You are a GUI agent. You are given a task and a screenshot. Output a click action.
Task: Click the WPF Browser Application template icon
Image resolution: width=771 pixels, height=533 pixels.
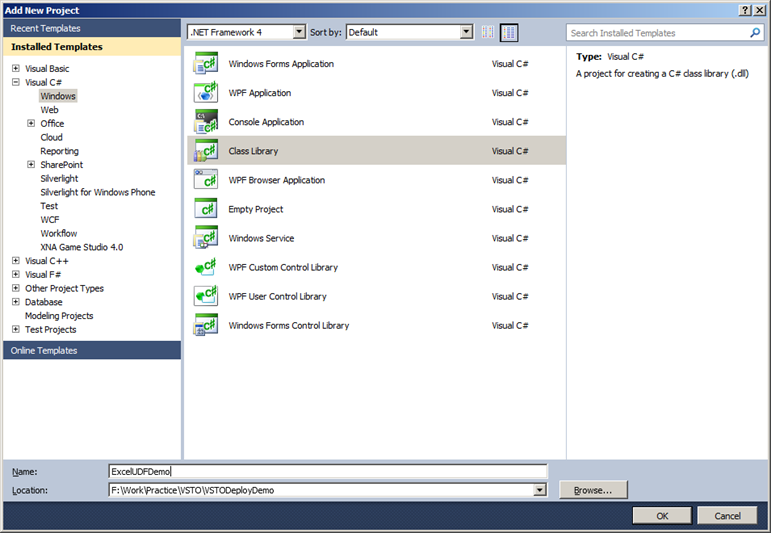pyautogui.click(x=206, y=180)
